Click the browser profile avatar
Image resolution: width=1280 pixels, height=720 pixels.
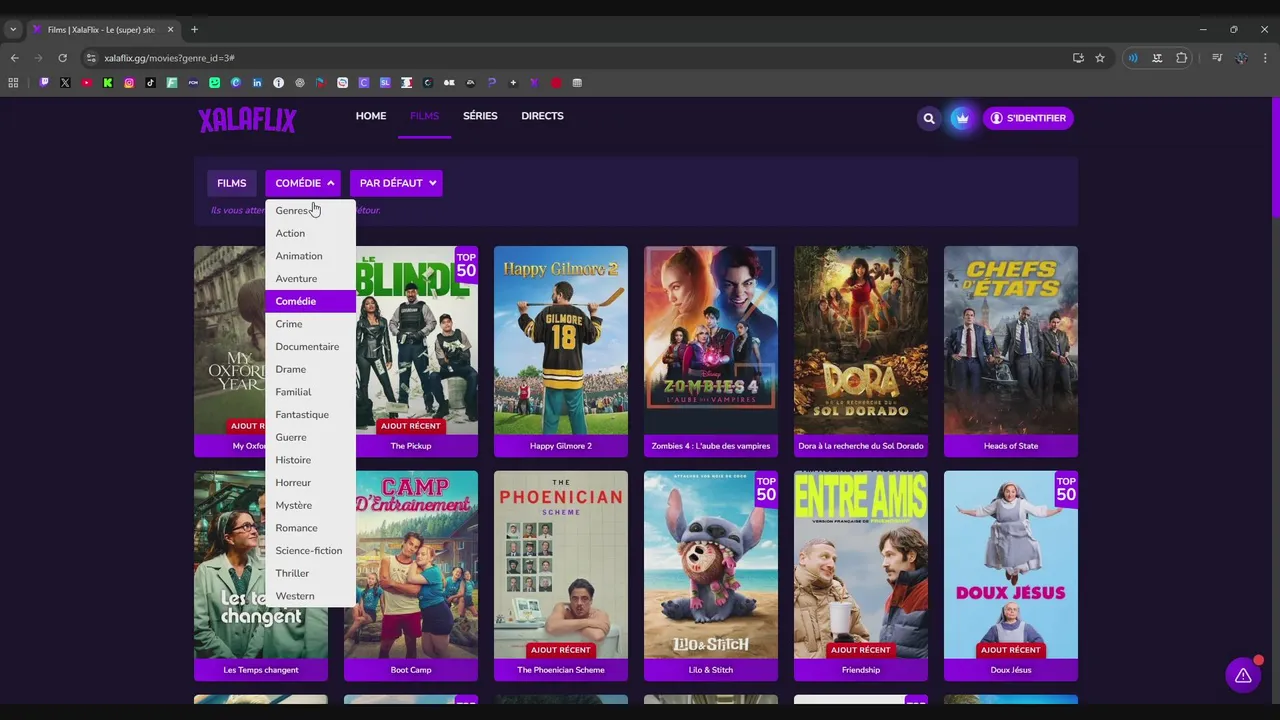tap(1241, 58)
